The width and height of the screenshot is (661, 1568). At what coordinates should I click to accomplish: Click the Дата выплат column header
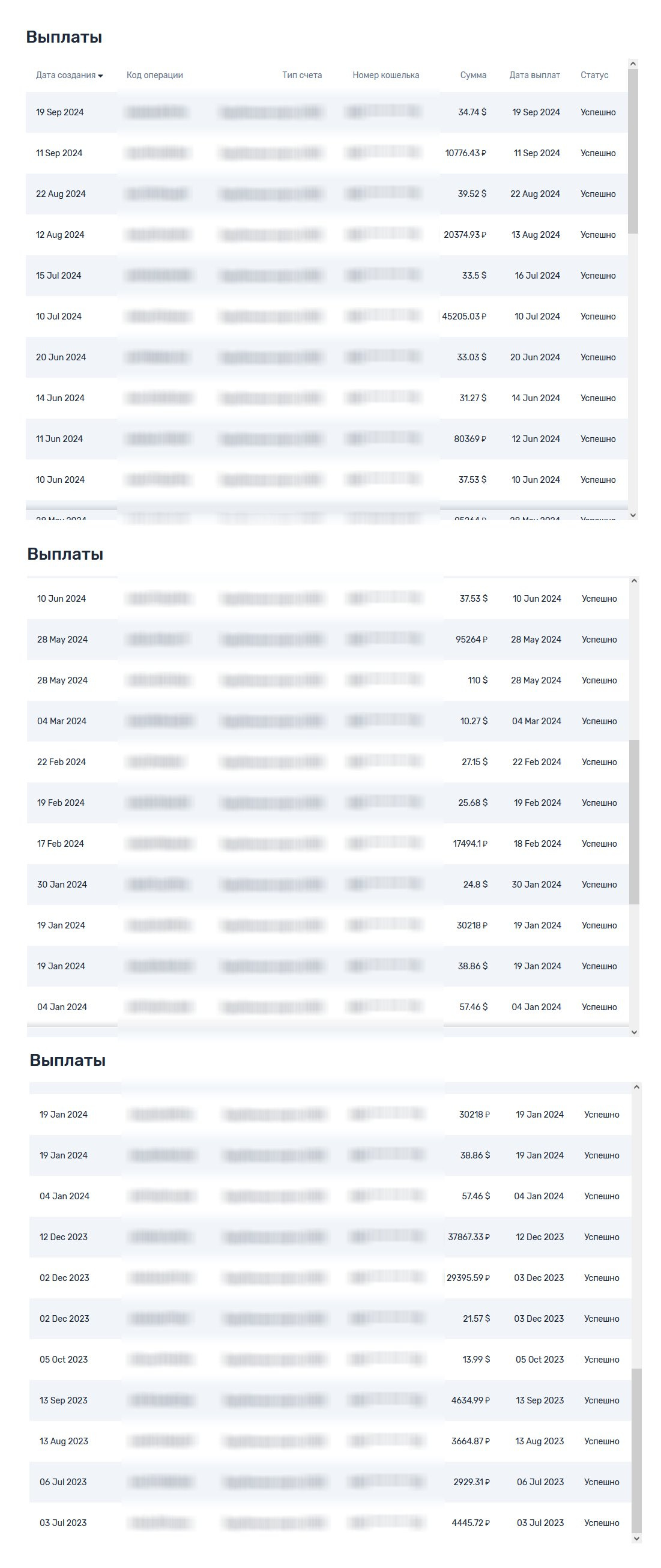point(534,75)
